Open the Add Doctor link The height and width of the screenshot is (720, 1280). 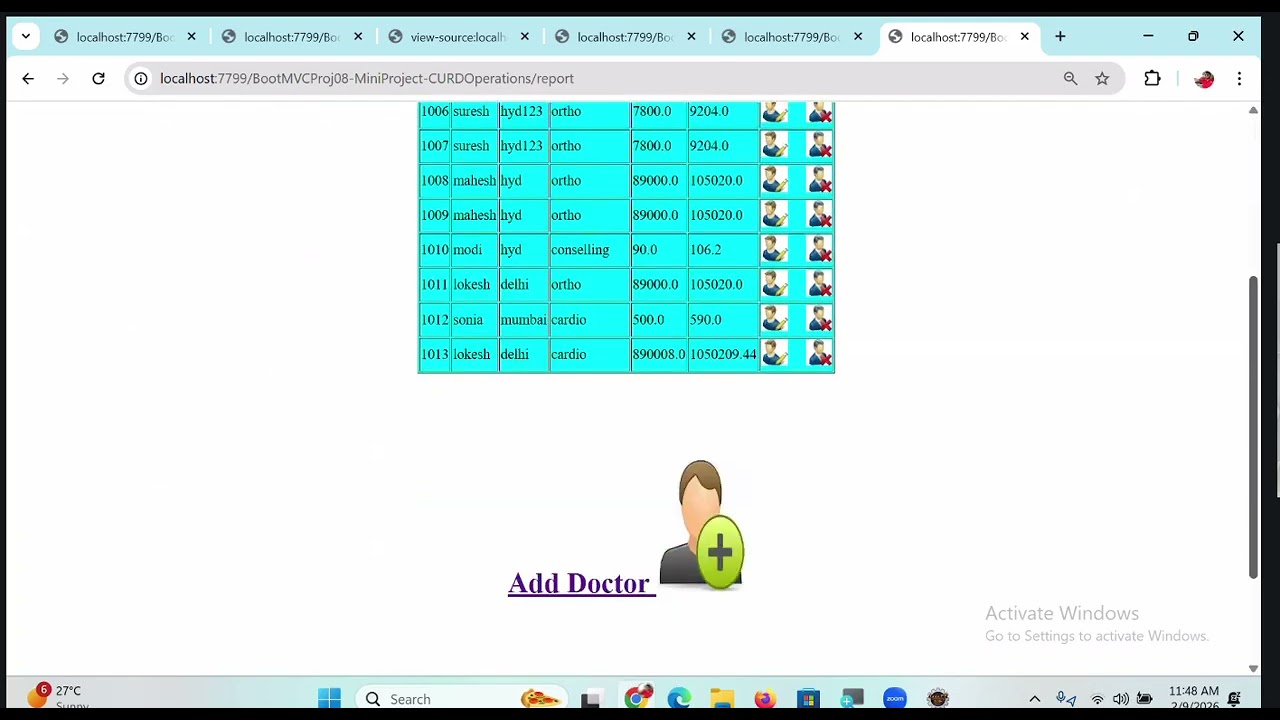(581, 583)
